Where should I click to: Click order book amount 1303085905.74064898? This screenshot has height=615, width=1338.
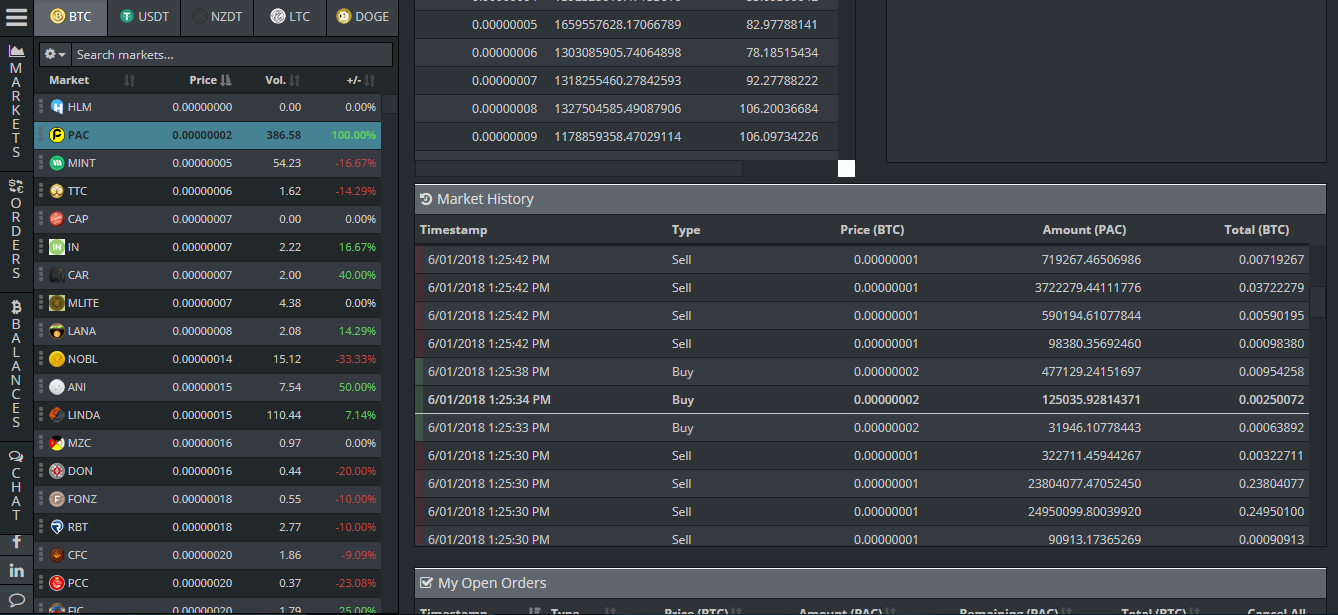[x=618, y=52]
